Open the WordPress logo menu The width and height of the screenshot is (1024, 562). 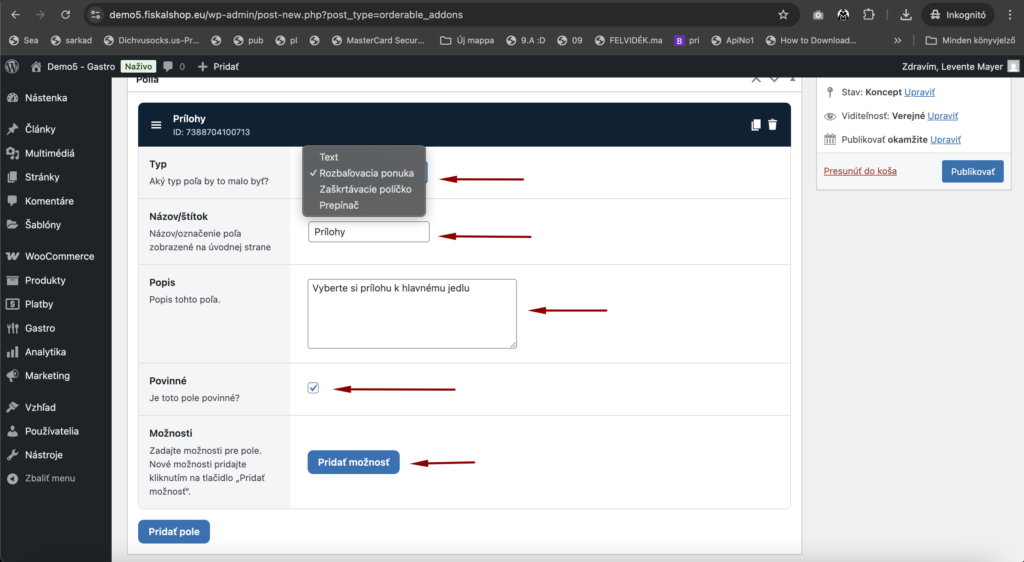point(12,66)
